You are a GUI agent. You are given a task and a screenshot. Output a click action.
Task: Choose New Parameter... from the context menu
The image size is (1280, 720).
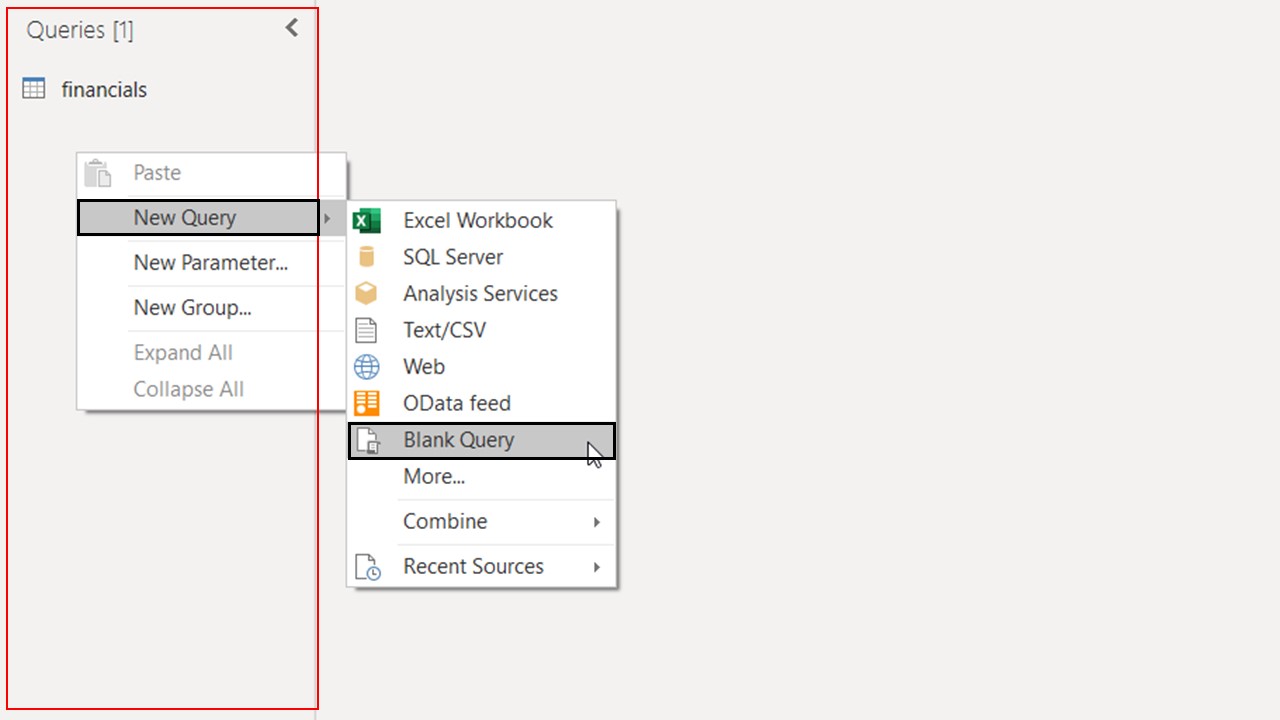point(210,263)
